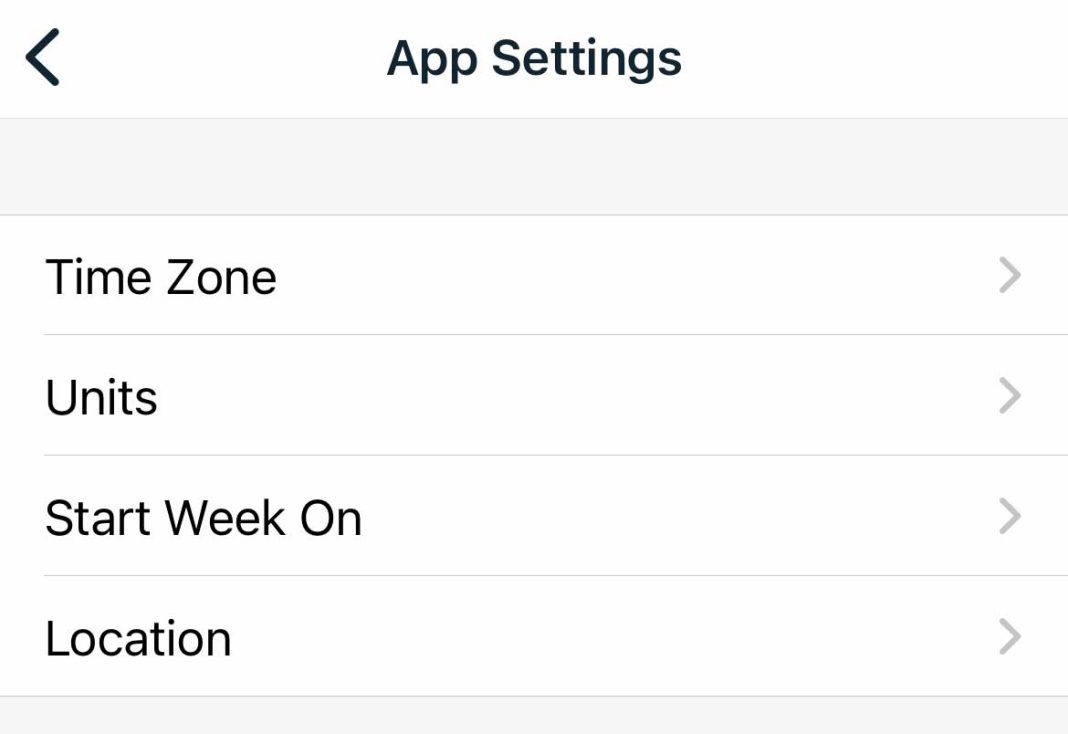Tap empty middle of Location row

point(600,638)
